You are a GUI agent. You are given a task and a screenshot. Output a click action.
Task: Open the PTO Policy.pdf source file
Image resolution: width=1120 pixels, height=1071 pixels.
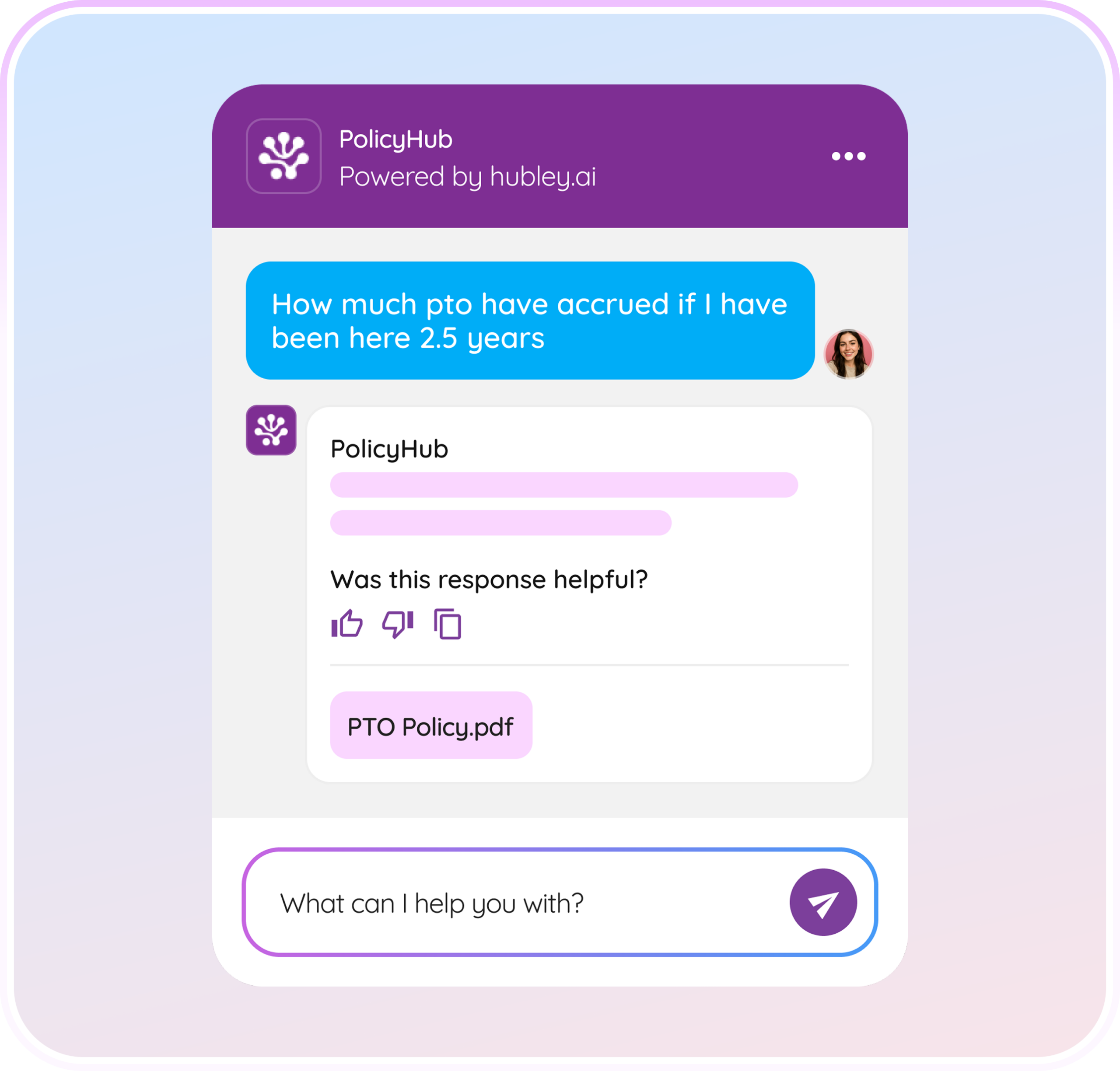click(431, 725)
